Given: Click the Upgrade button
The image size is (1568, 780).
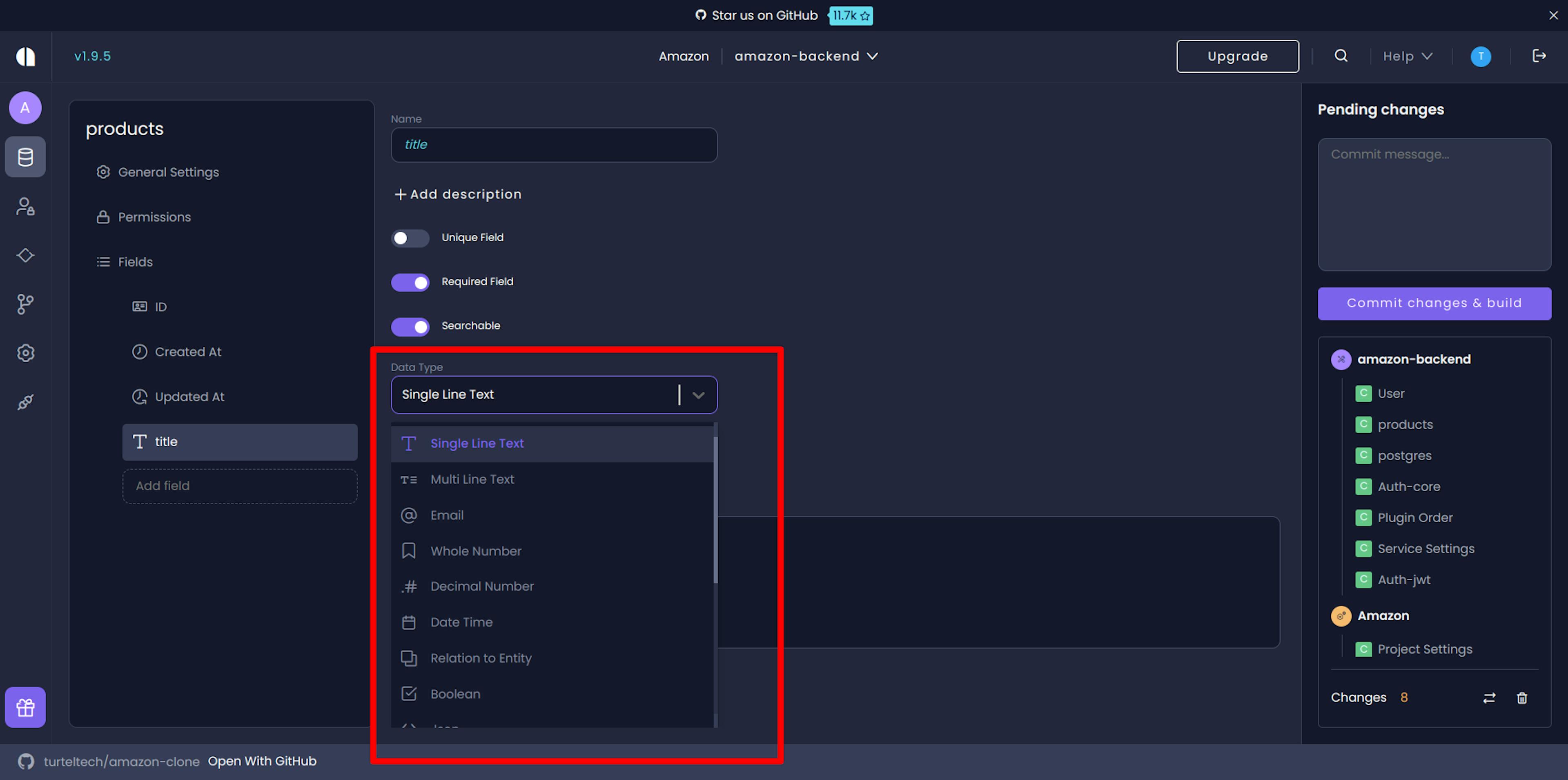Looking at the screenshot, I should pyautogui.click(x=1237, y=56).
